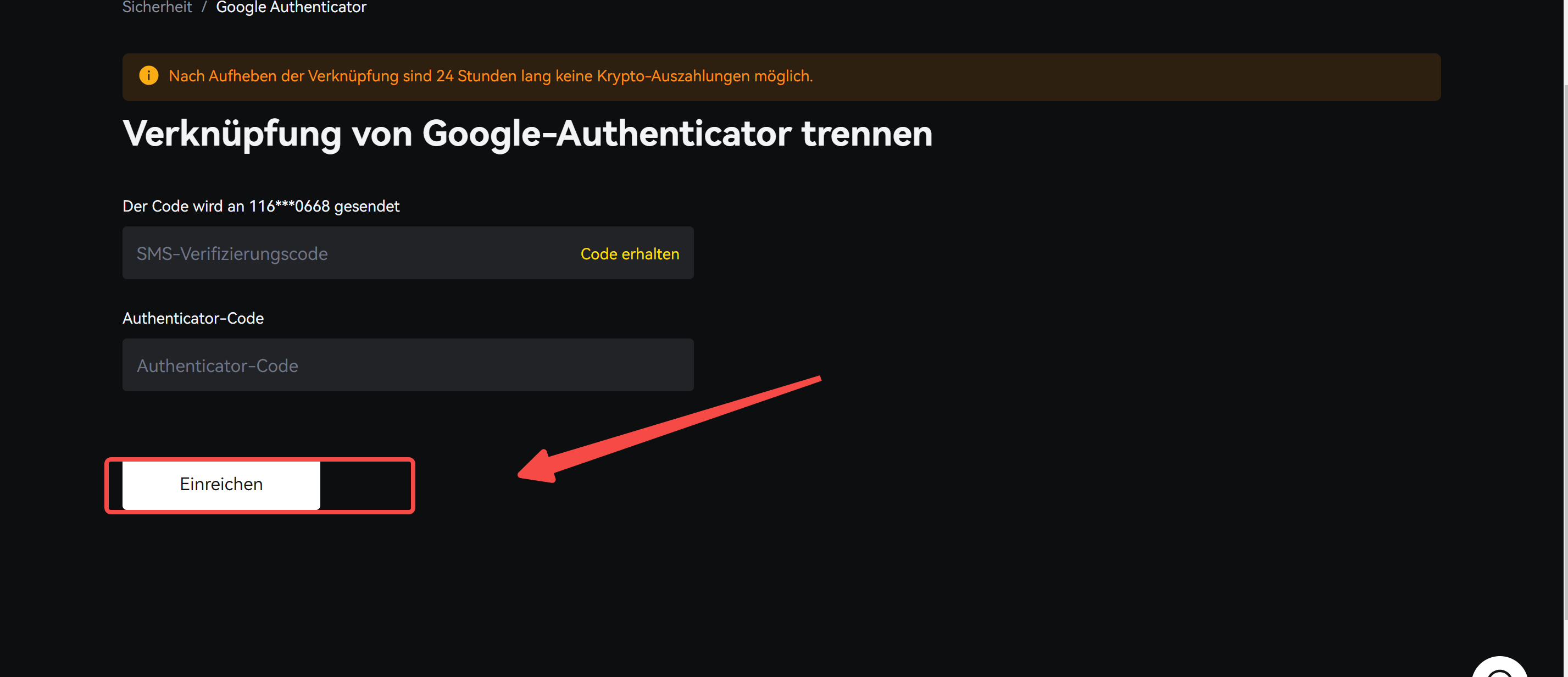Click the breadcrumb slash separator
This screenshot has height=677, width=1568.
(204, 7)
